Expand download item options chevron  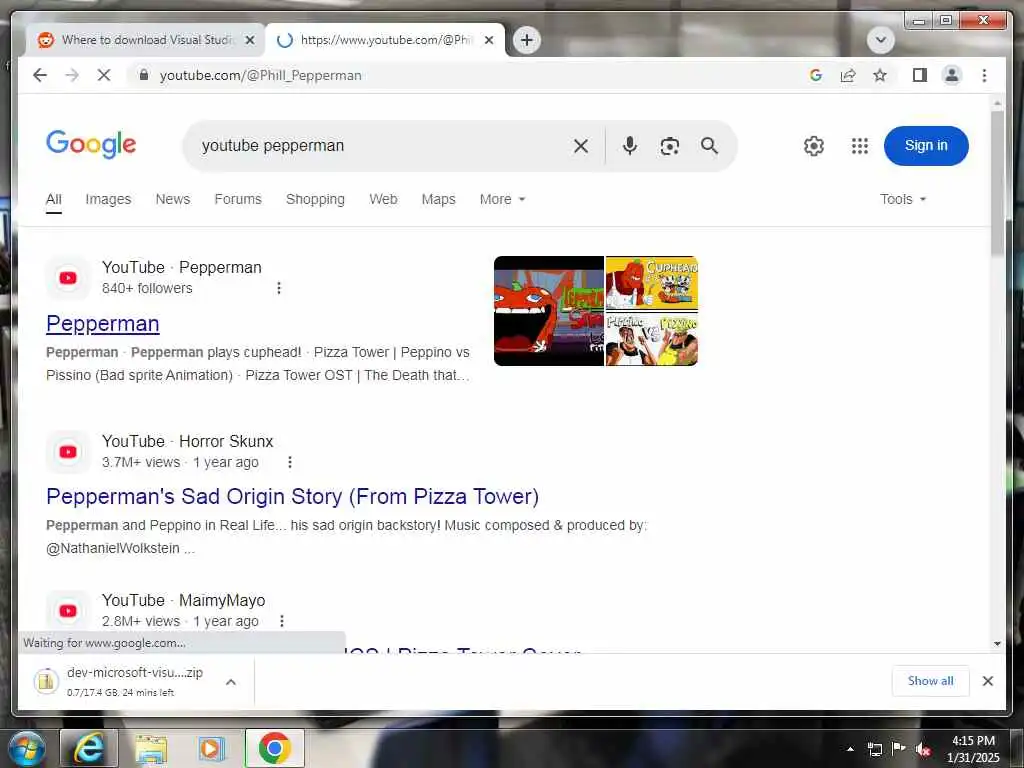[231, 682]
